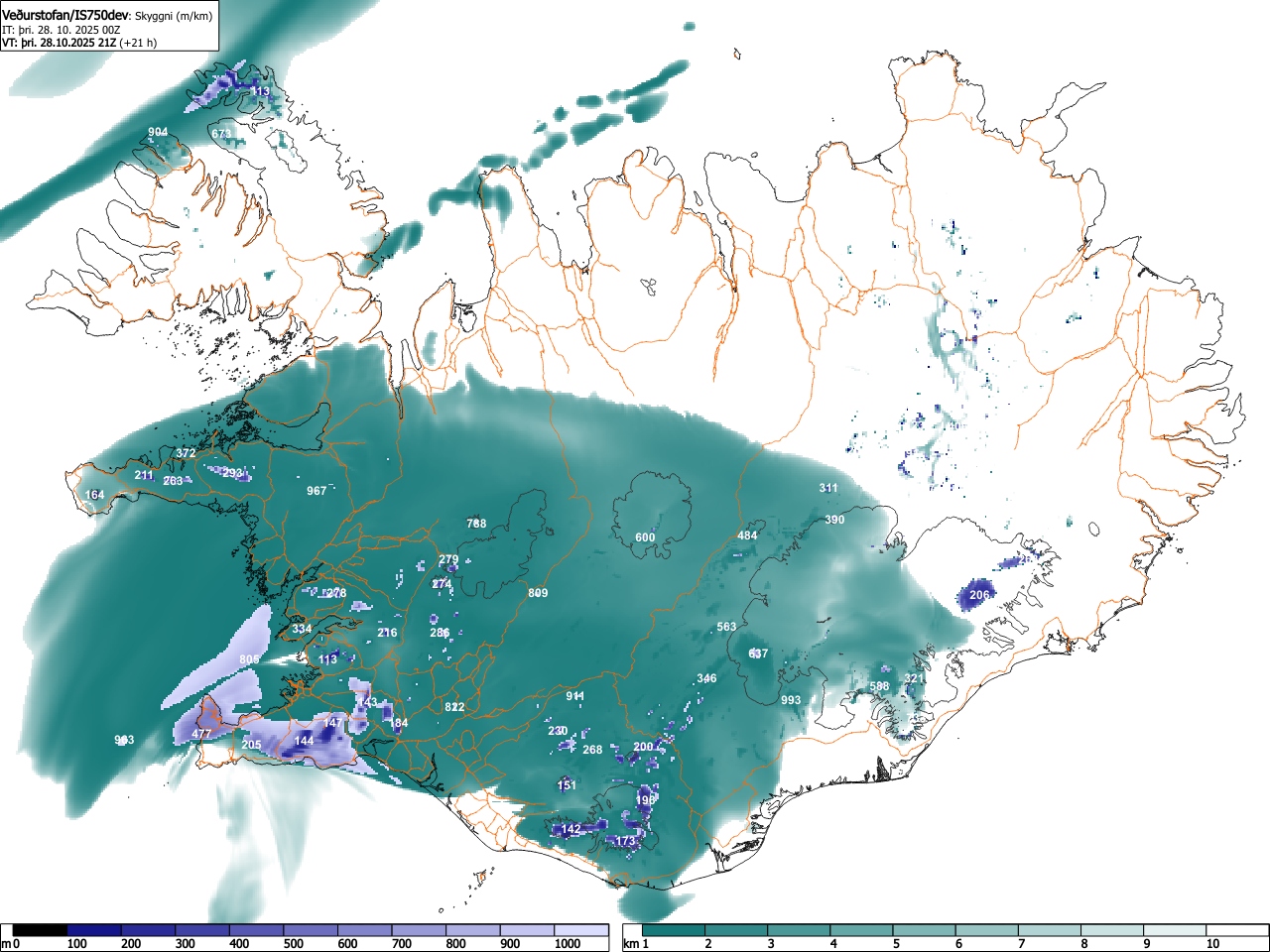Select the 477 value at the peninsula tip

(201, 734)
